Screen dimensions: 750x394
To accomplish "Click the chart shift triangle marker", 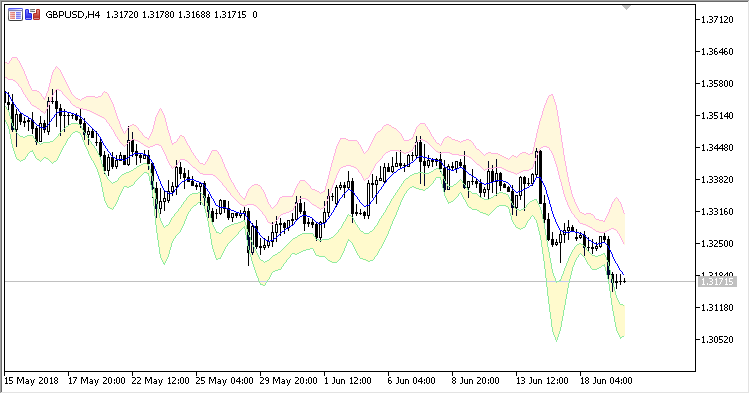I will pos(626,7).
